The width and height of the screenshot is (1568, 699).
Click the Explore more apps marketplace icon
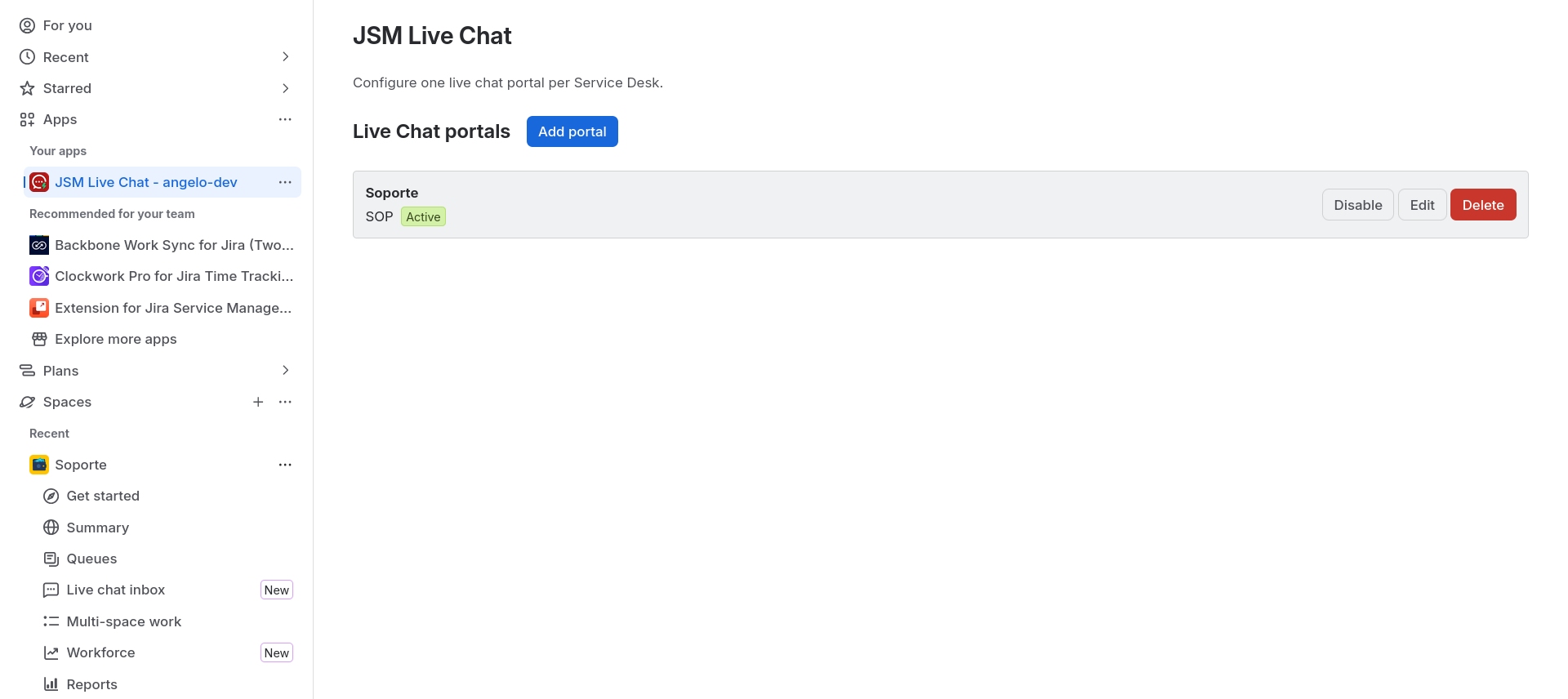click(x=39, y=339)
